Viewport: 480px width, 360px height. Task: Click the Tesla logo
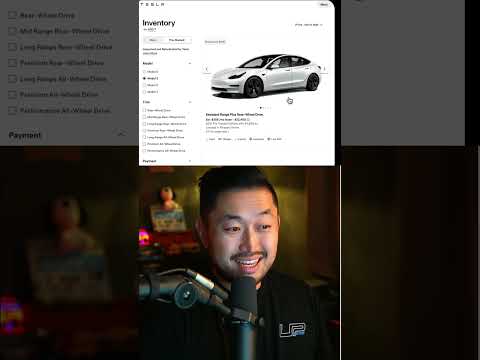(x=152, y=4)
